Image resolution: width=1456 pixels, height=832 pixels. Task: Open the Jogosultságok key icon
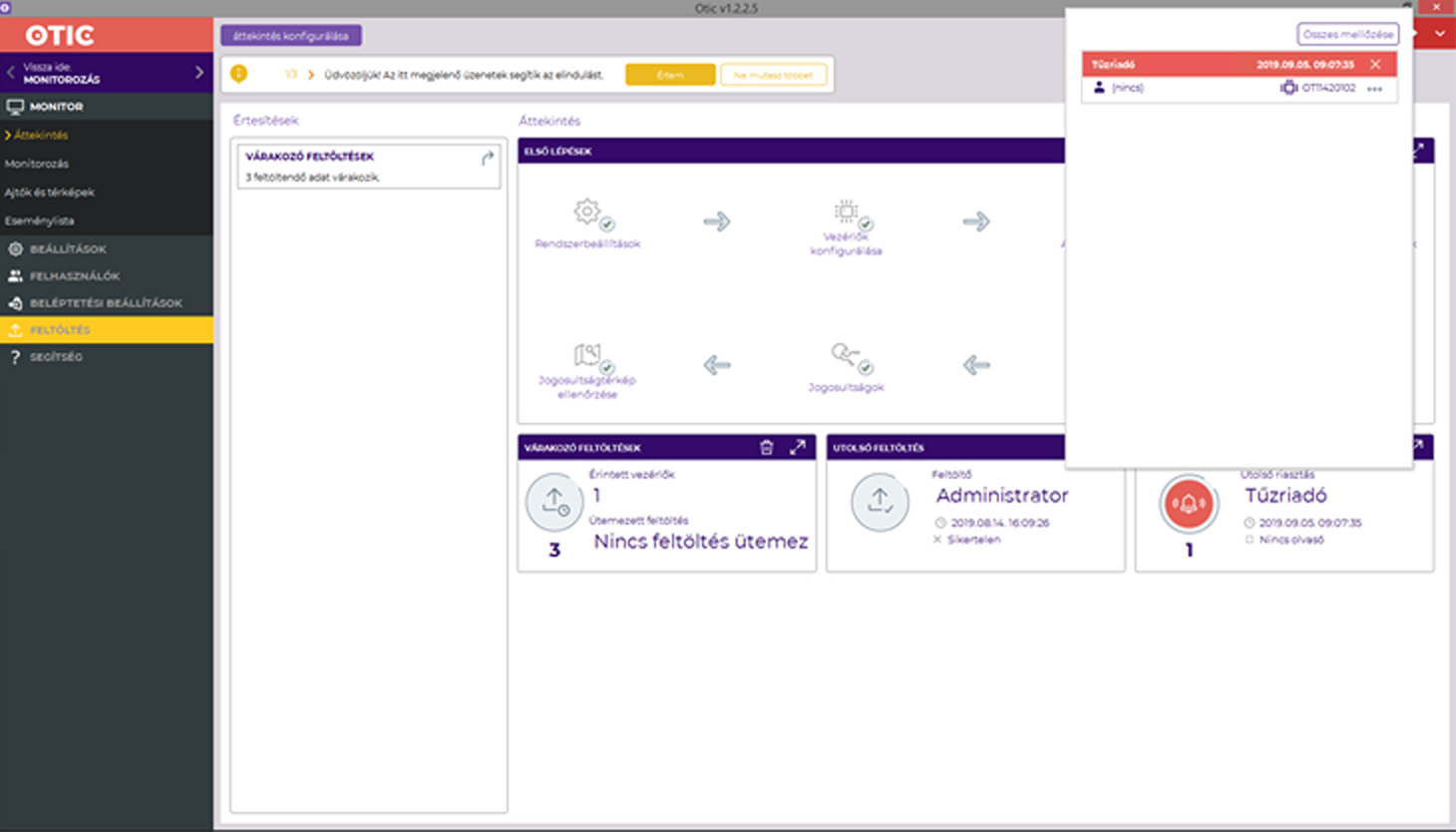[846, 355]
